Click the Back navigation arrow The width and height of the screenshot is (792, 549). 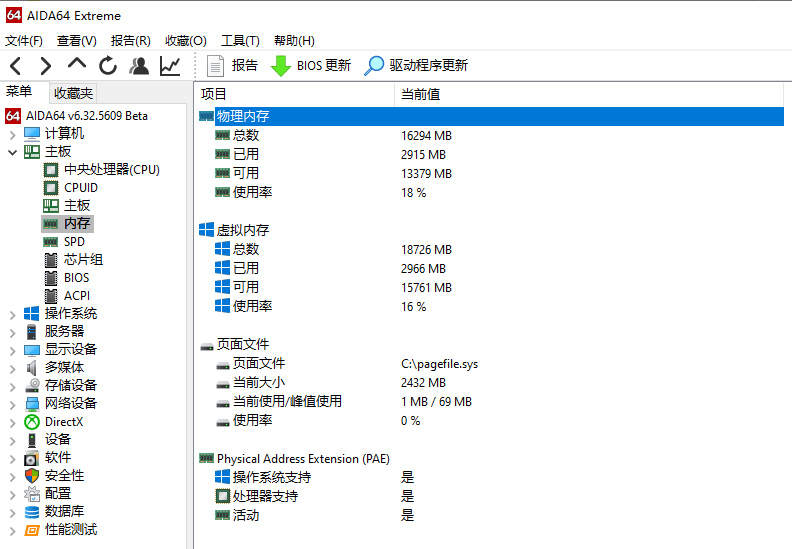[x=16, y=66]
